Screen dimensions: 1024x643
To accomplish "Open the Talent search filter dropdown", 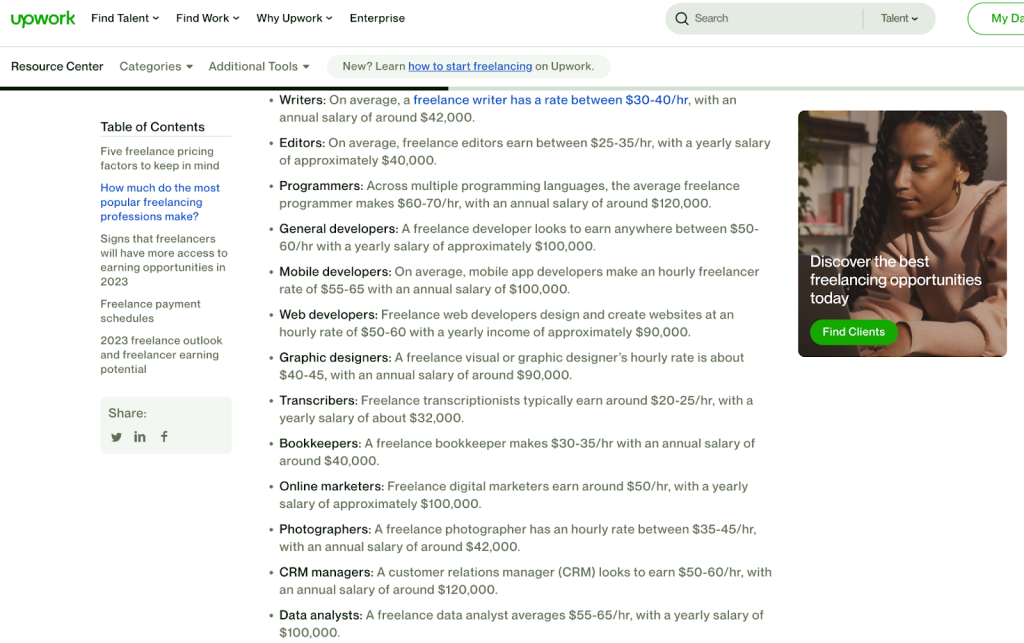I will point(899,19).
